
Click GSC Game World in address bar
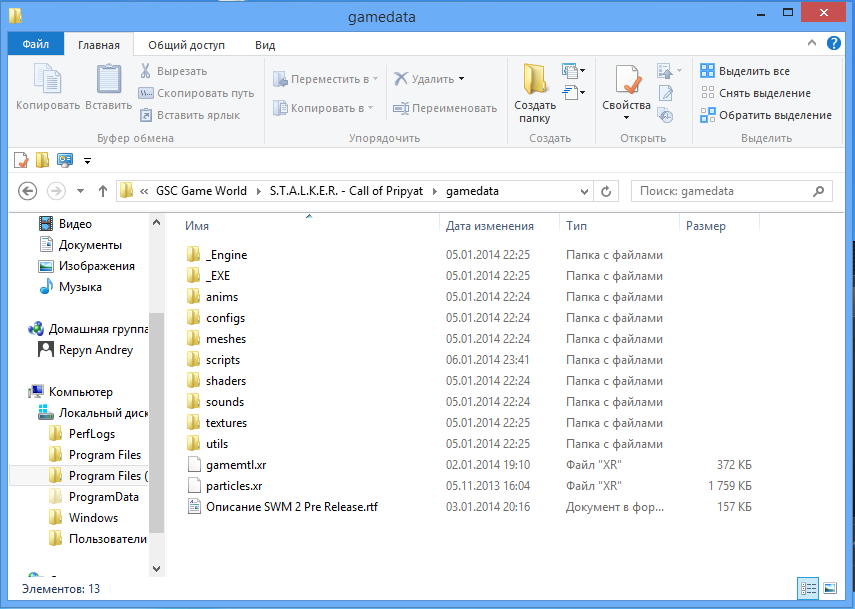201,191
